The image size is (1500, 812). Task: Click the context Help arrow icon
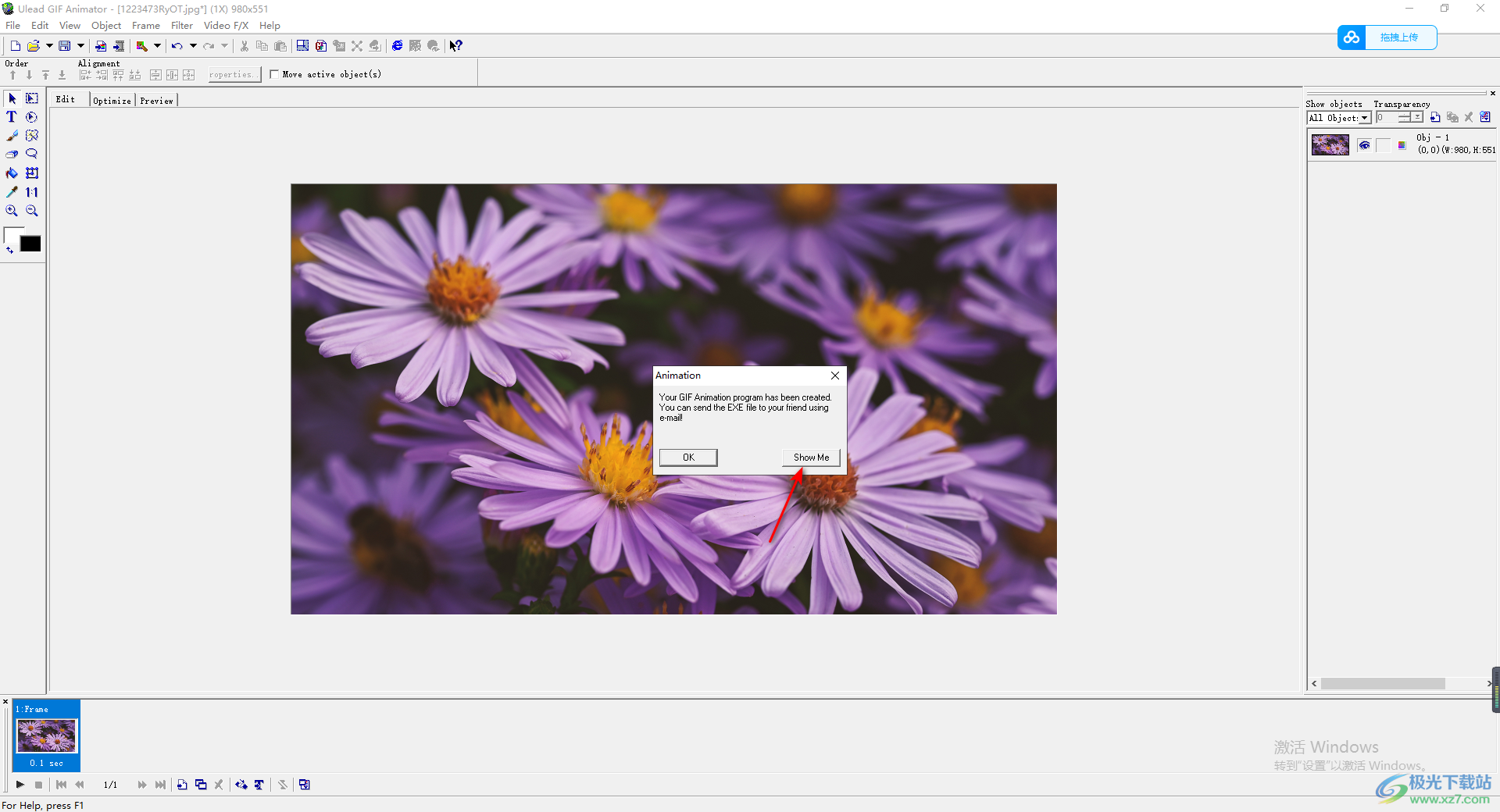pos(456,46)
